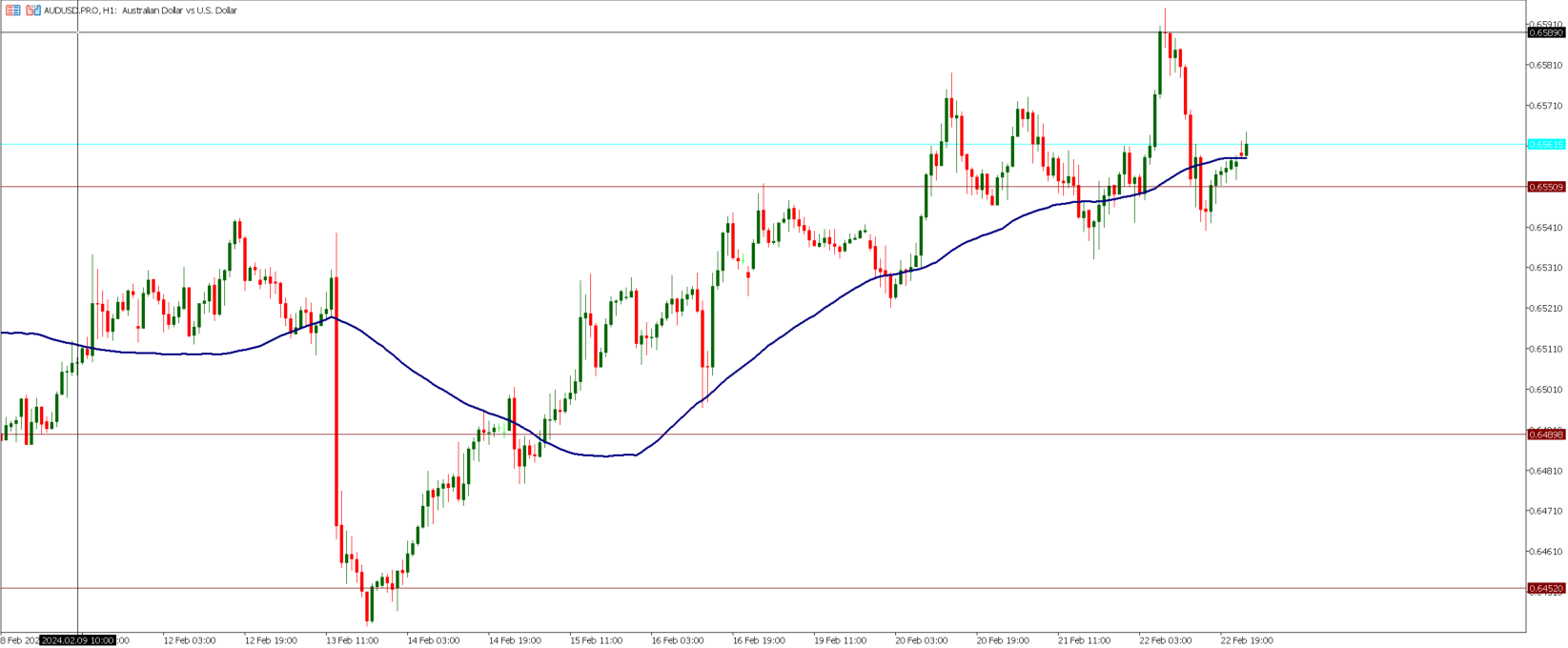
Task: Click the 15 Feb 11:00 time axis label
Action: (596, 640)
